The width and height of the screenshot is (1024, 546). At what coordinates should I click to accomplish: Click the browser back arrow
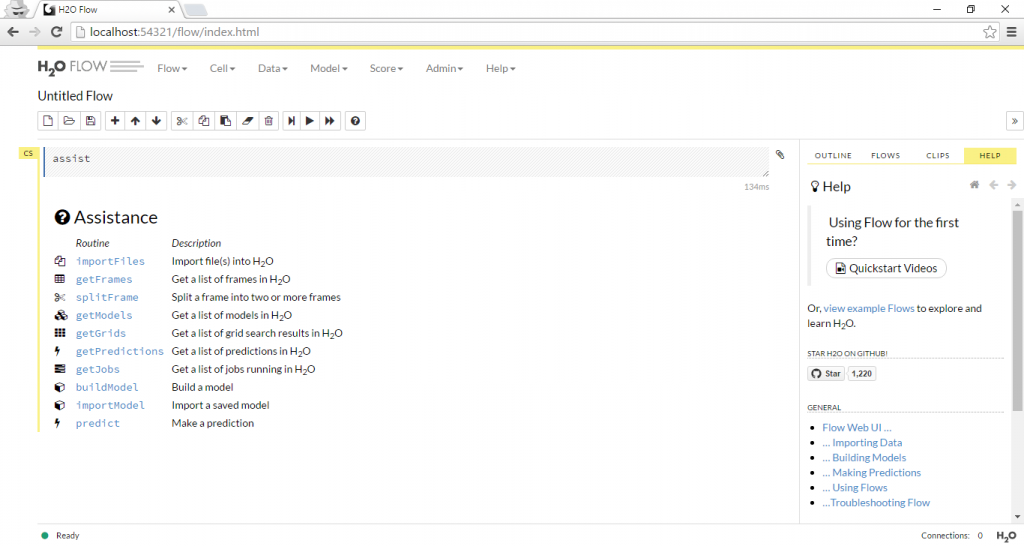(13, 31)
